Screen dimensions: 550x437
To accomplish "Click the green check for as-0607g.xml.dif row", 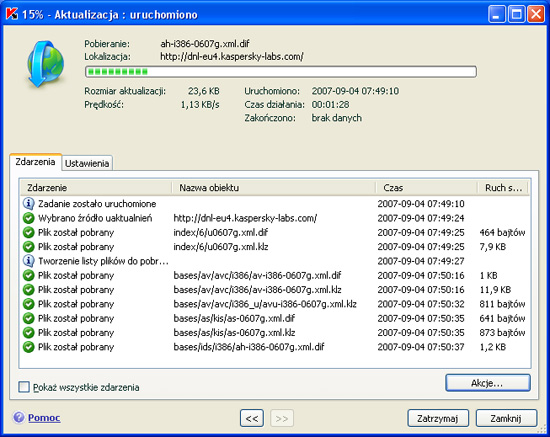I will click(x=28, y=318).
